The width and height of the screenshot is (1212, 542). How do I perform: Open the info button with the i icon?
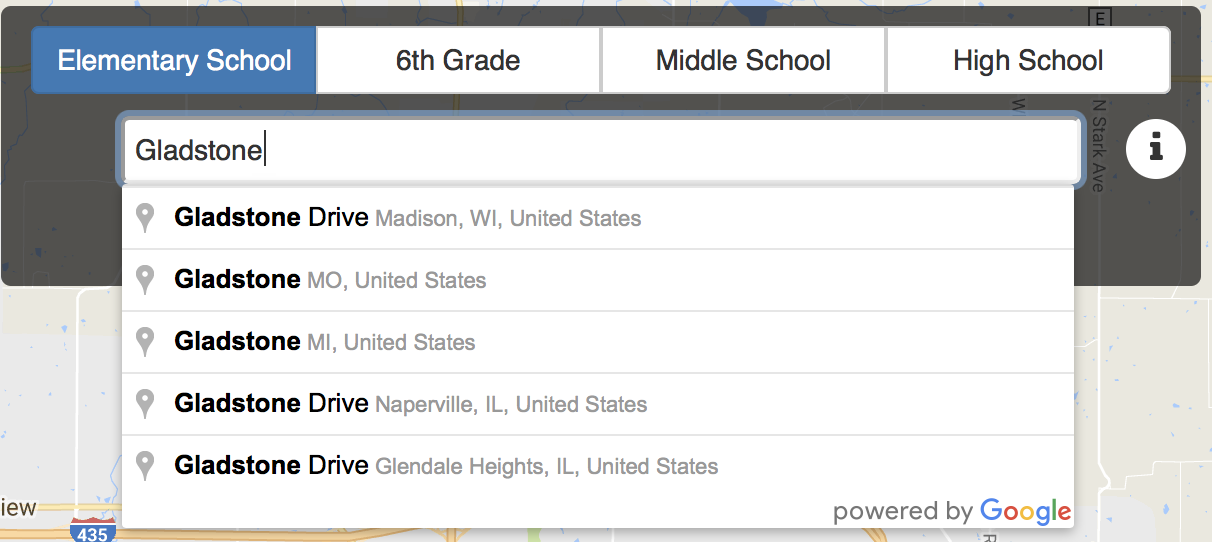1156,149
